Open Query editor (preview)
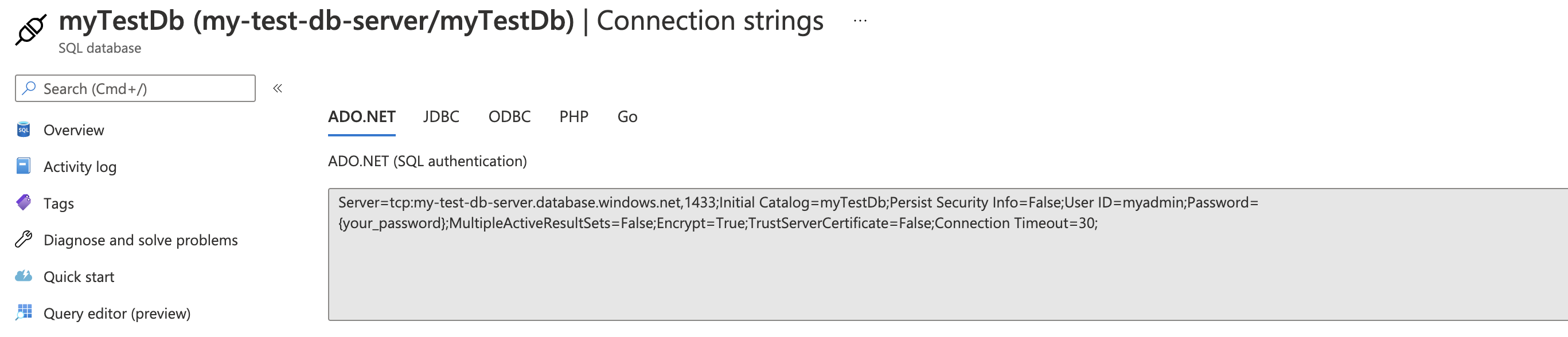The height and width of the screenshot is (337, 1568). (117, 313)
